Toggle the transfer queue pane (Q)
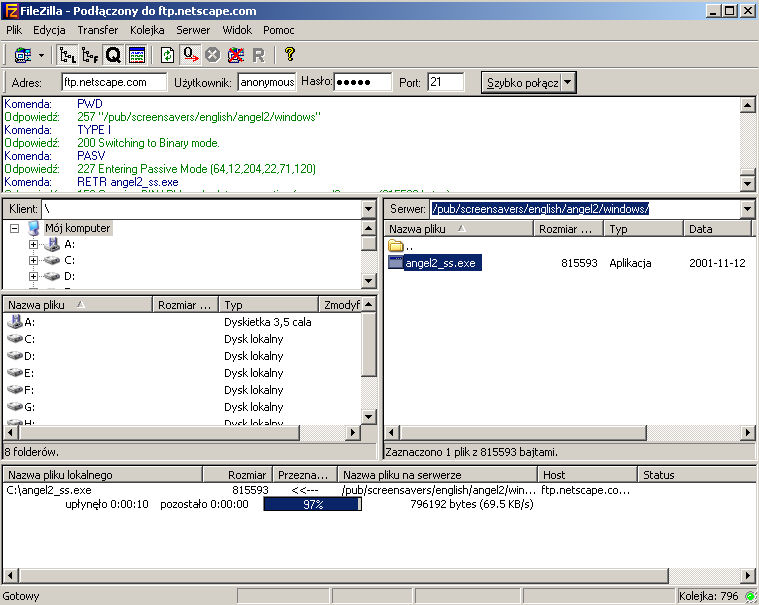Viewport: 759px width, 605px height. (113, 55)
